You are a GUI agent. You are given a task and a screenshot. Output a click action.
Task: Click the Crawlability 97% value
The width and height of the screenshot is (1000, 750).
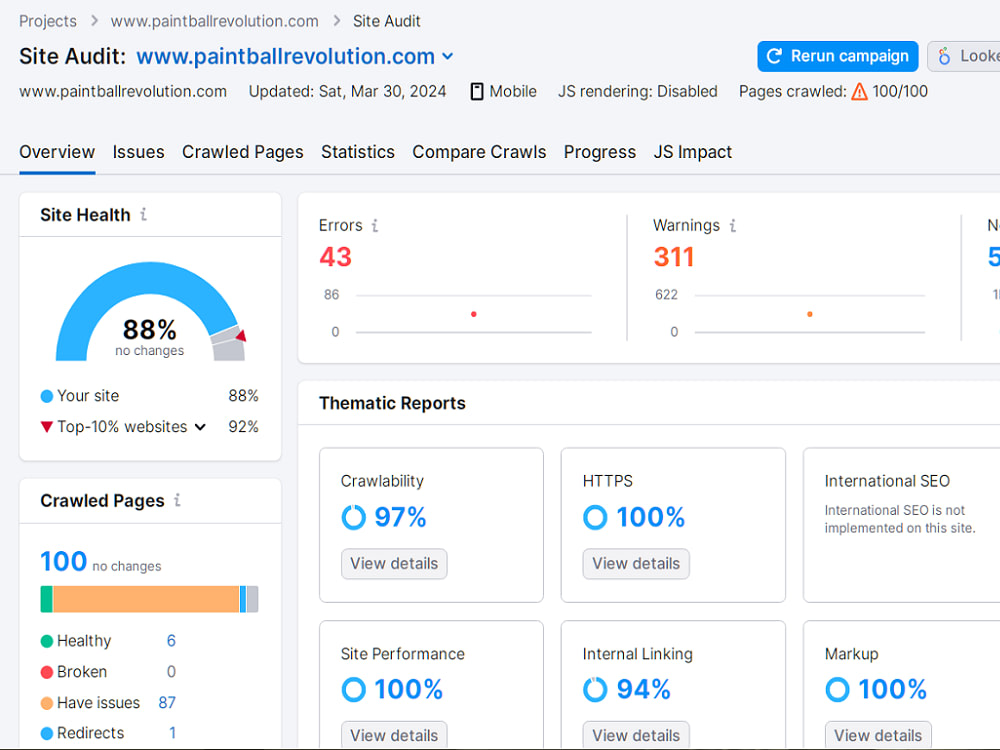(400, 517)
